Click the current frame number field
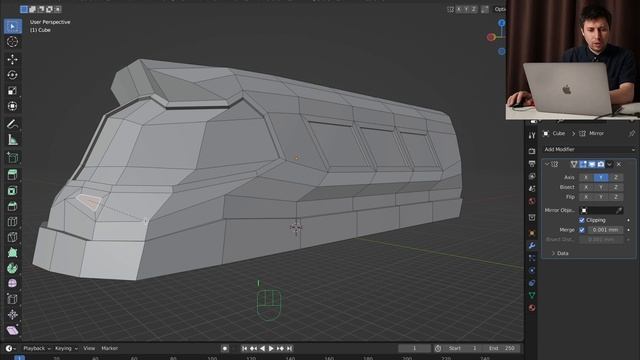The width and height of the screenshot is (640, 360). click(414, 349)
